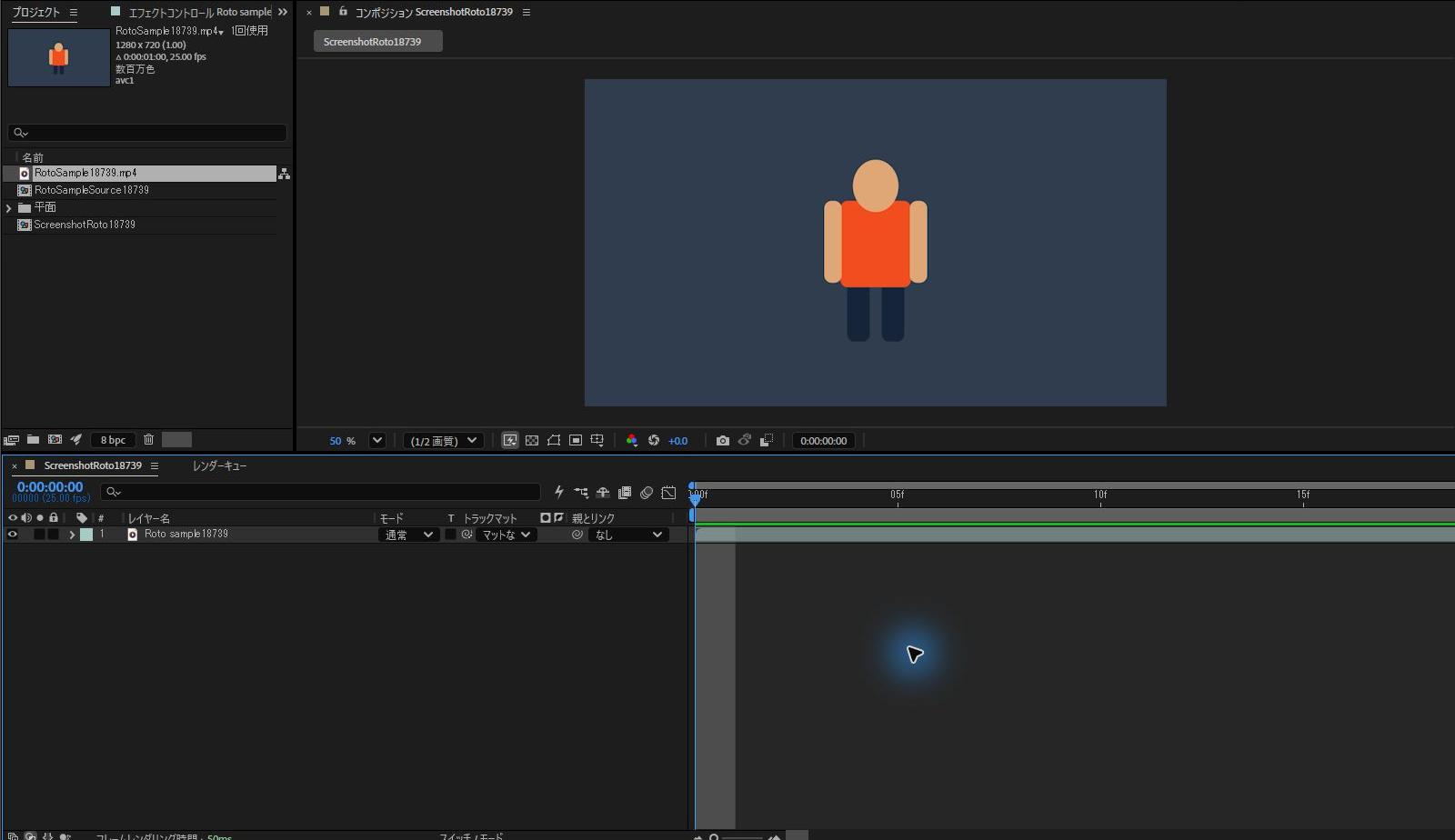Image resolution: width=1455 pixels, height=840 pixels.
Task: Open grid and guide options icon
Action: point(597,440)
